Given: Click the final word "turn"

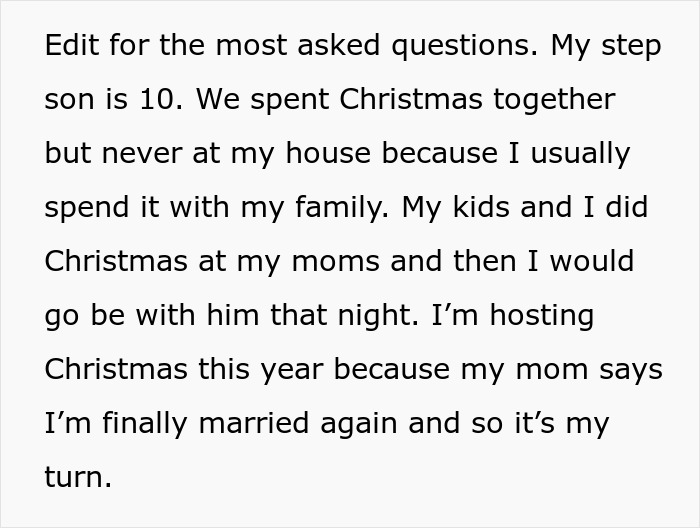Looking at the screenshot, I should tap(76, 477).
